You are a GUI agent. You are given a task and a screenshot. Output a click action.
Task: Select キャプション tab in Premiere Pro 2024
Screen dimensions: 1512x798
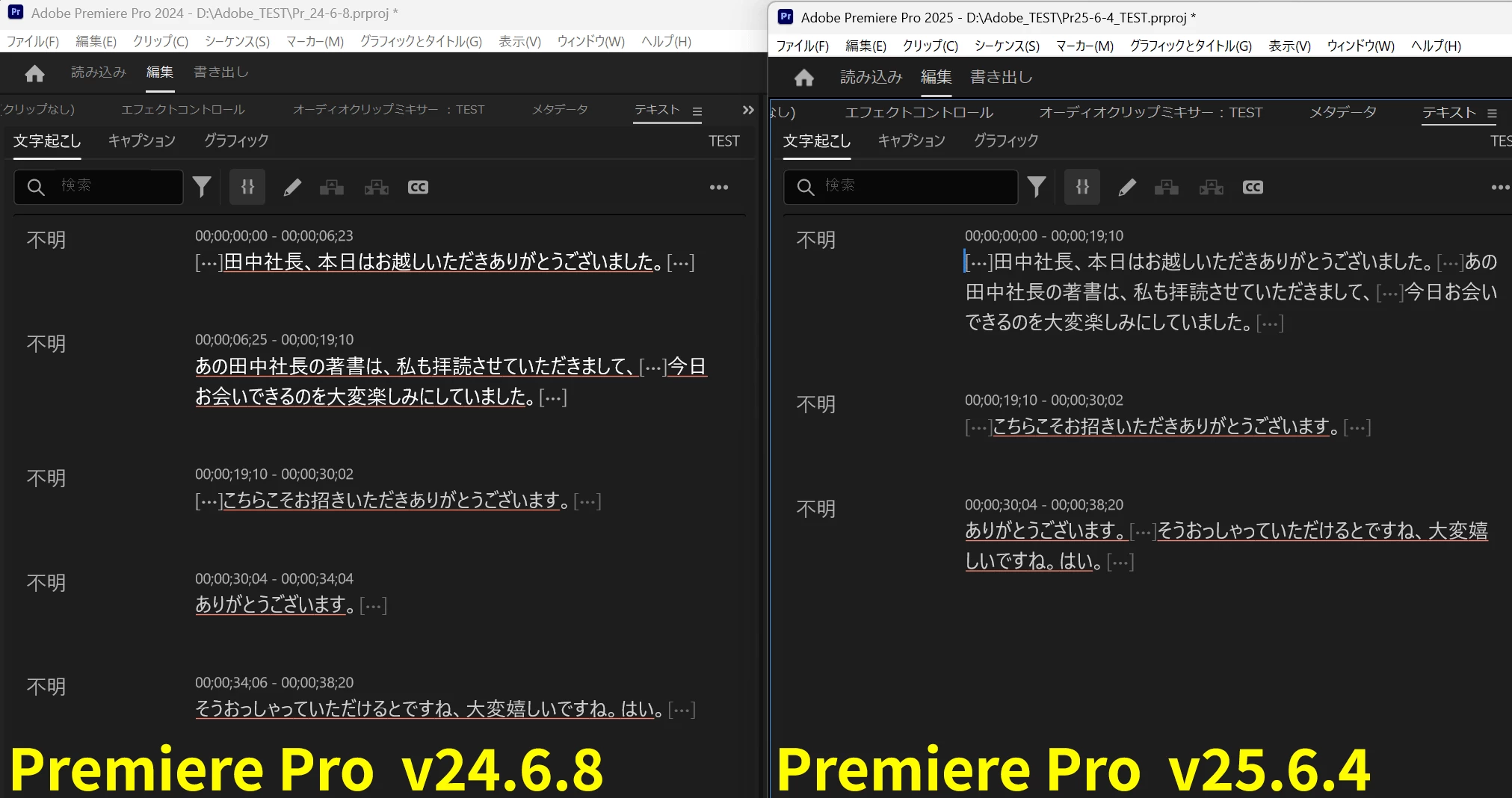tap(142, 141)
